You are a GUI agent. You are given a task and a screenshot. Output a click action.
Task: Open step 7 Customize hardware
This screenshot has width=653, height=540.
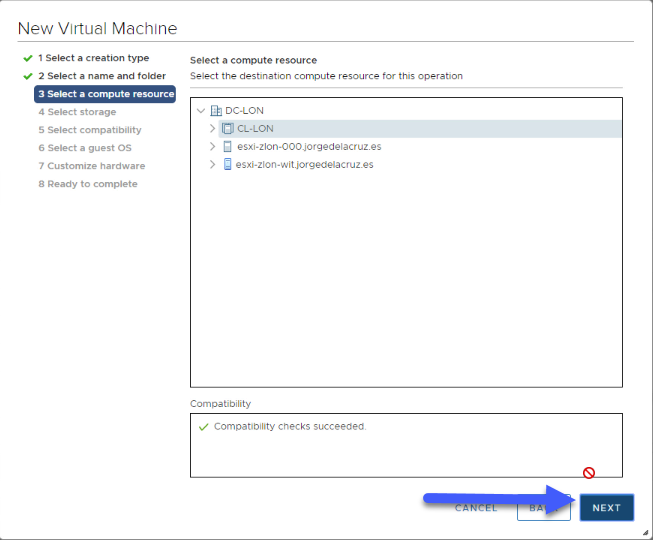pos(92,166)
